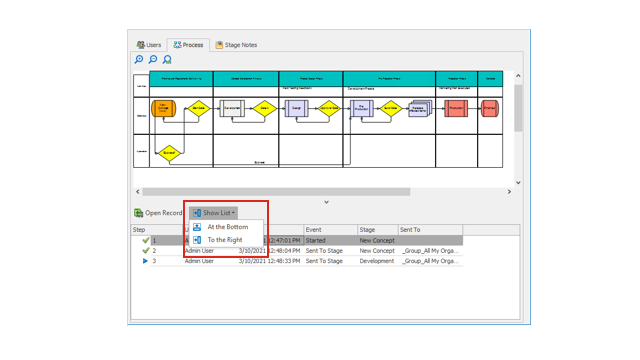Select the red Production shape in diagram
Image resolution: width=640 pixels, height=360 pixels.
coord(456,108)
